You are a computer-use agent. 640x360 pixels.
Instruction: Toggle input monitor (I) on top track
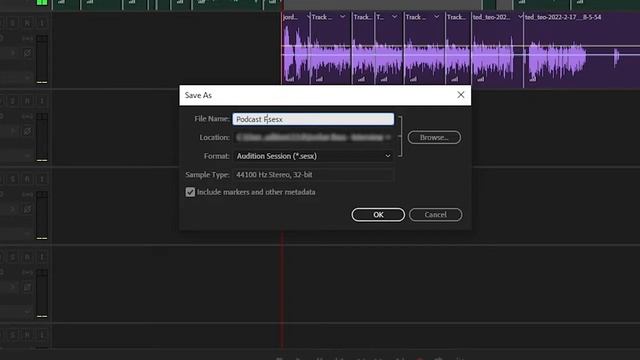42,23
